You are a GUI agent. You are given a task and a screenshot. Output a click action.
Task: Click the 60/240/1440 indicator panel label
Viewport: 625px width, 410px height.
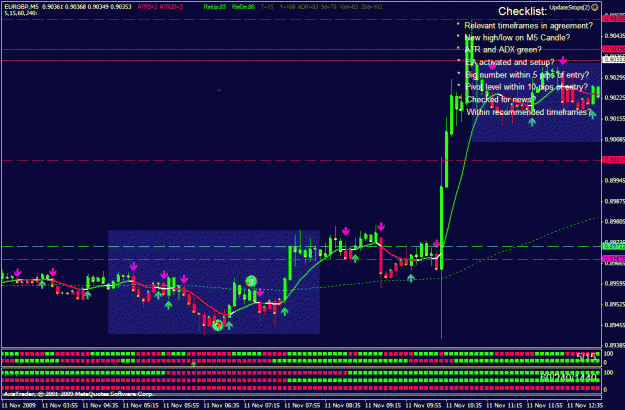[x=568, y=377]
